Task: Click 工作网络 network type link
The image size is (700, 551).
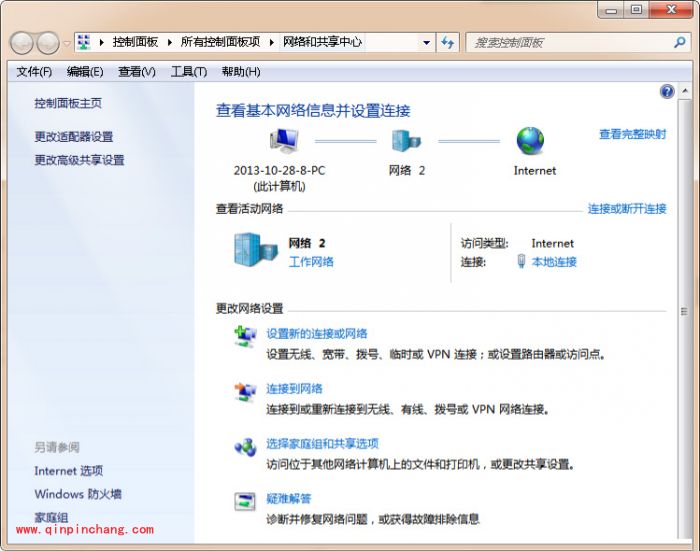Action: pos(311,262)
